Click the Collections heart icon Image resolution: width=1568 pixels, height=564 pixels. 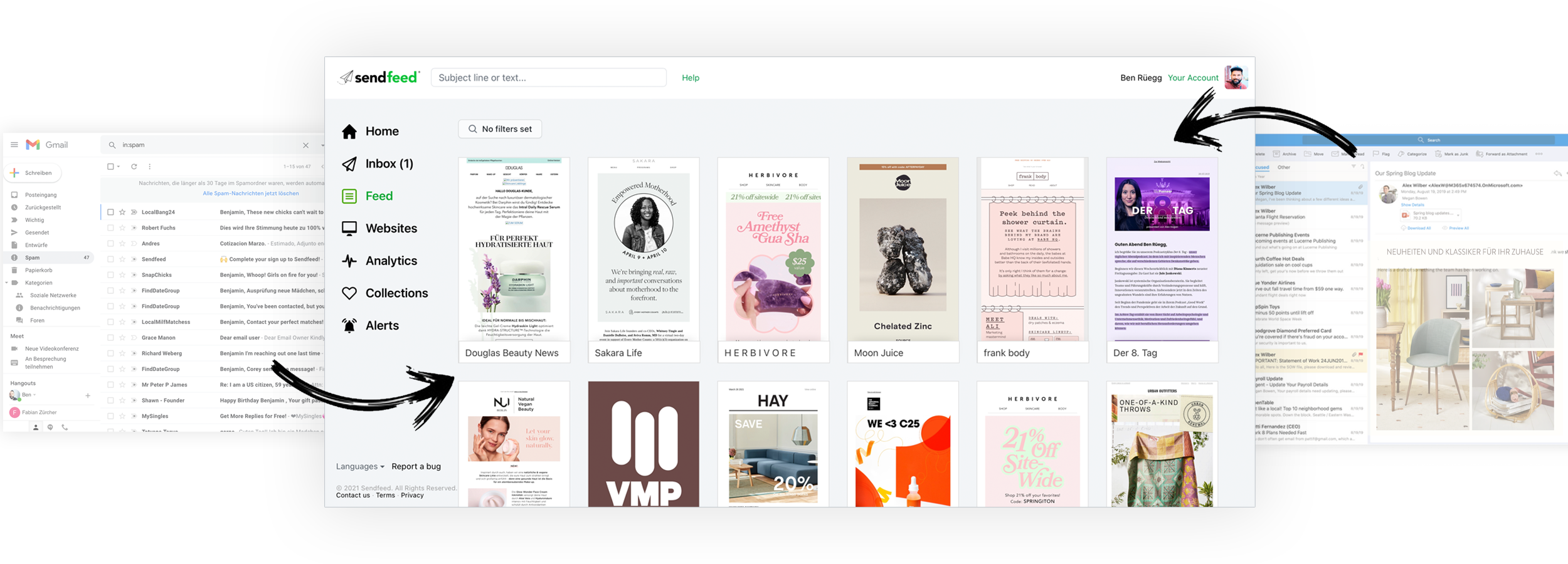click(349, 293)
